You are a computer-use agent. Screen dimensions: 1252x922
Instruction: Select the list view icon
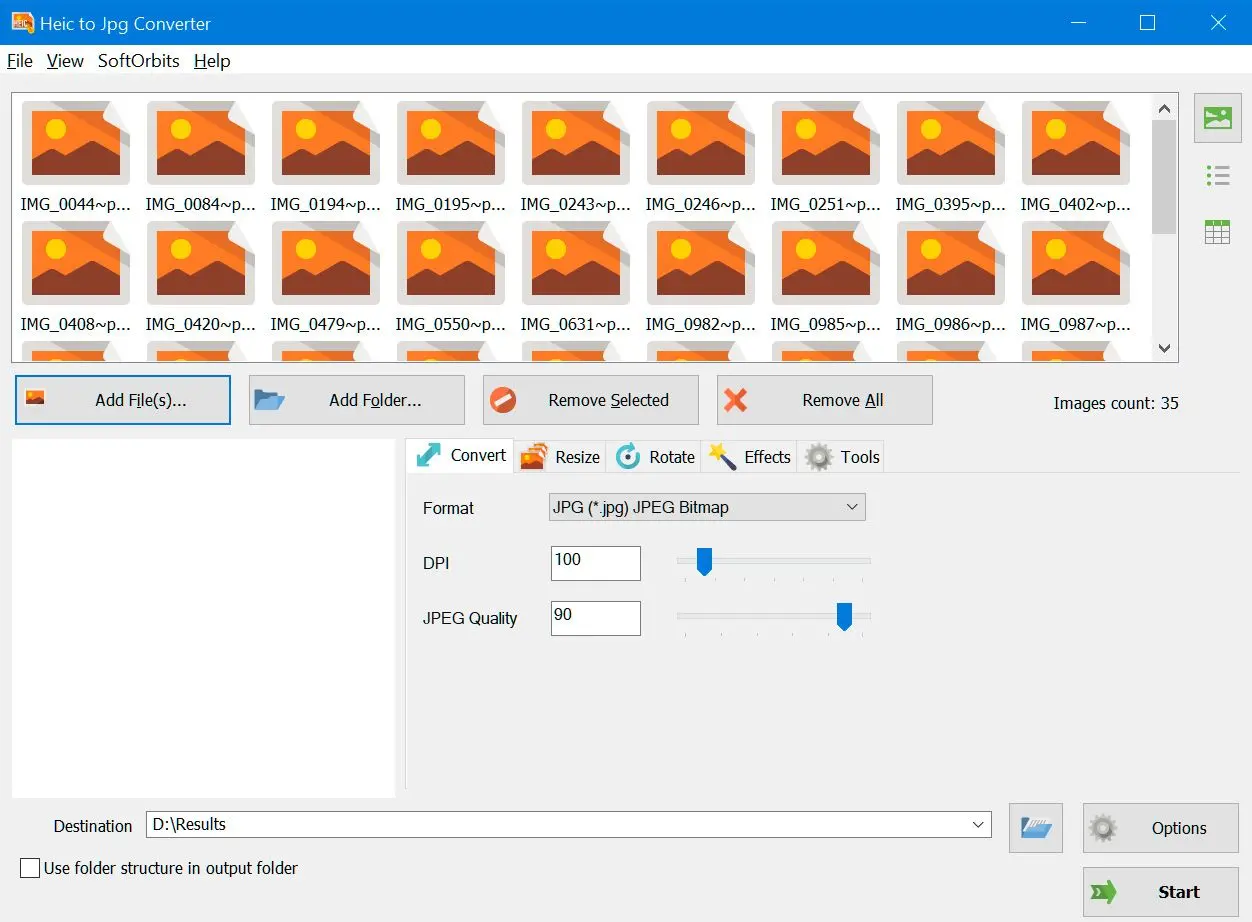point(1217,174)
